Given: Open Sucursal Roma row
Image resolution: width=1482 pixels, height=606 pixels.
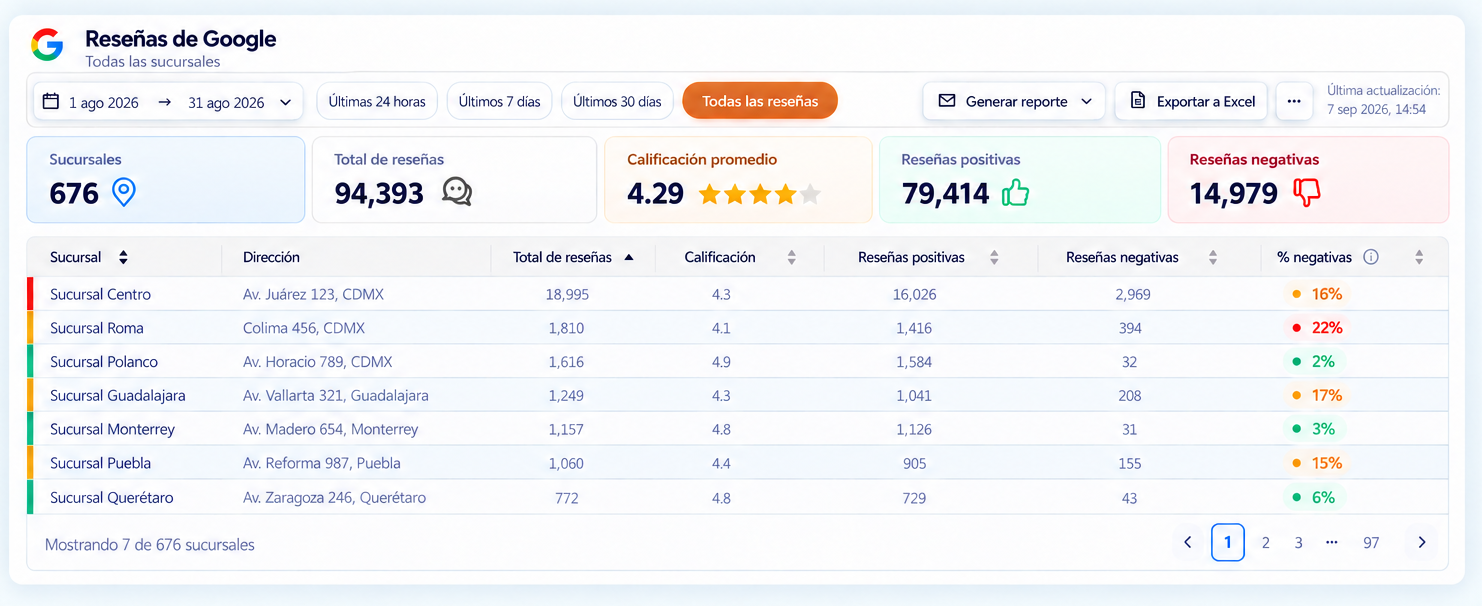Looking at the screenshot, I should point(737,328).
